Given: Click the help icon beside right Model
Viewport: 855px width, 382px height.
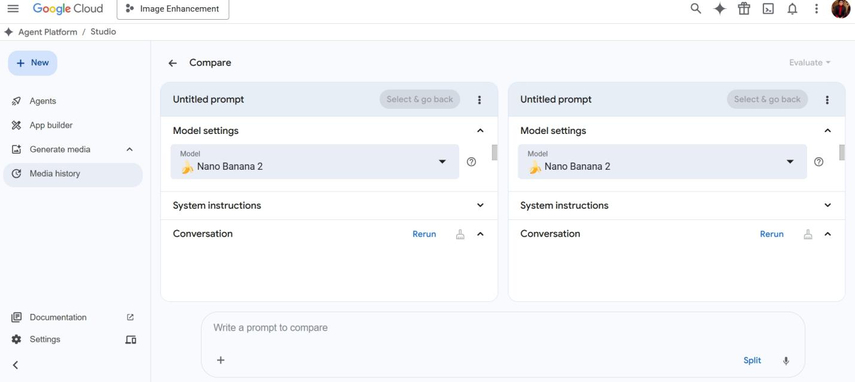Looking at the screenshot, I should pos(818,162).
